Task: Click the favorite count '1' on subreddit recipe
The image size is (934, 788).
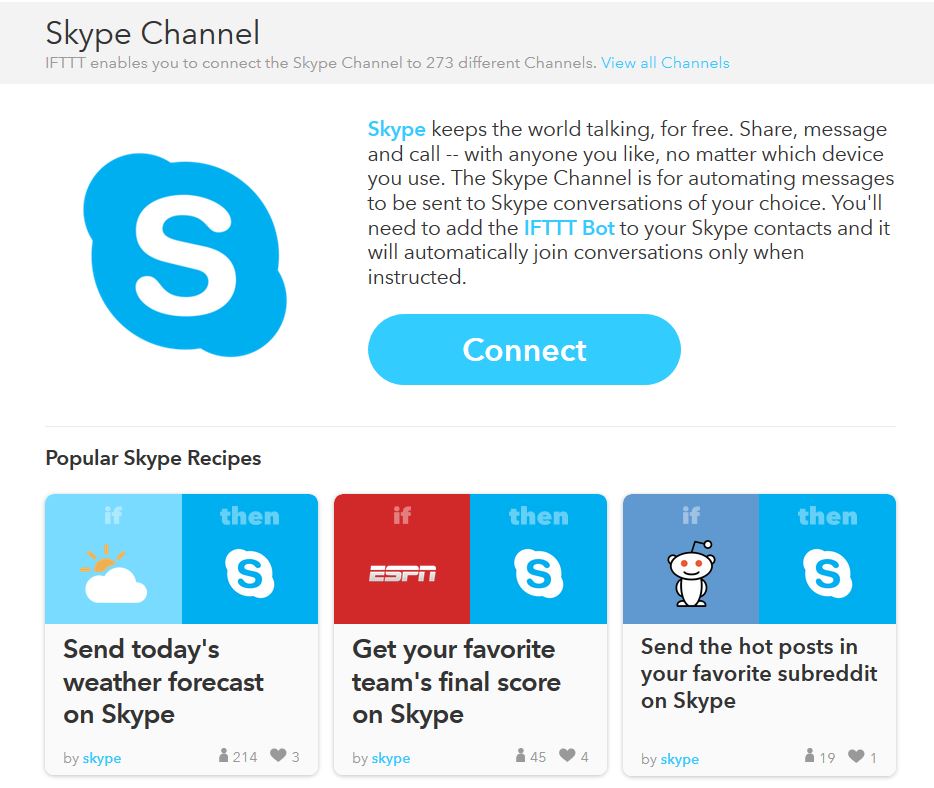Action: point(873,758)
